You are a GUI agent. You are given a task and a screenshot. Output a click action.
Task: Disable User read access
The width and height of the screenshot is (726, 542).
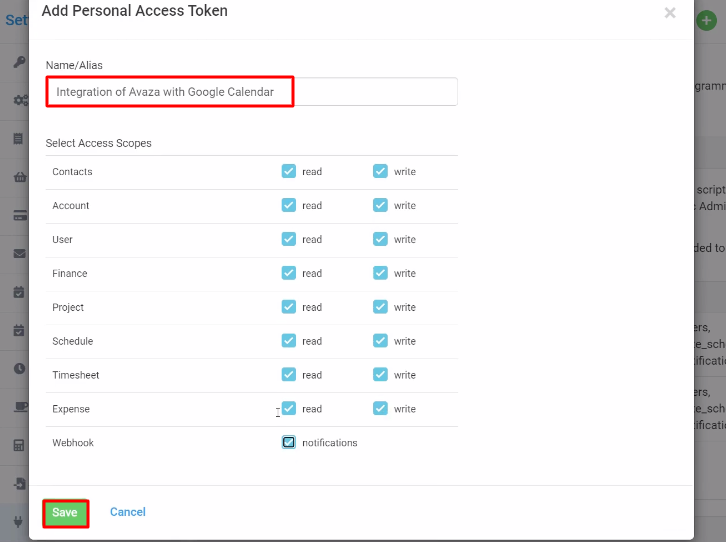click(288, 239)
